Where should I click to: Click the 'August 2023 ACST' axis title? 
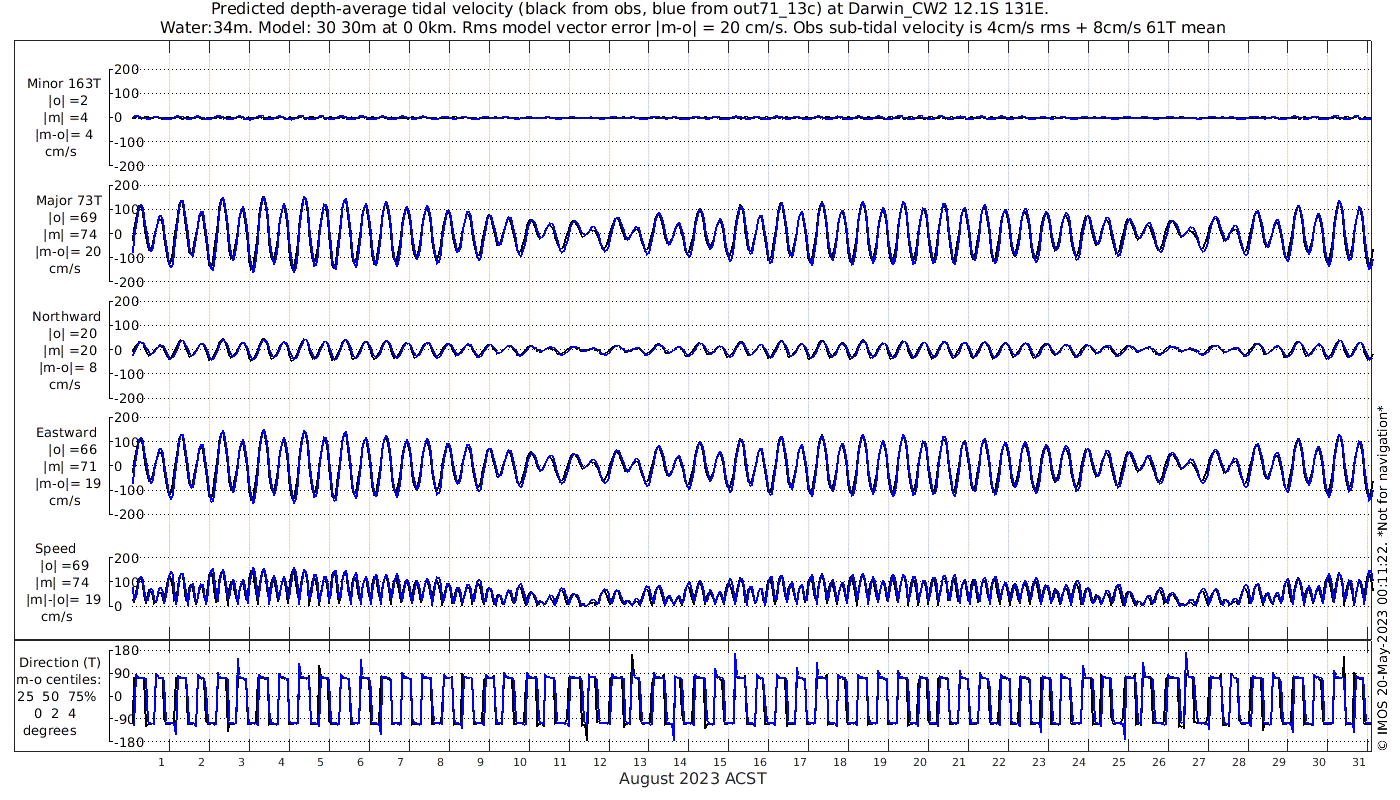click(692, 778)
